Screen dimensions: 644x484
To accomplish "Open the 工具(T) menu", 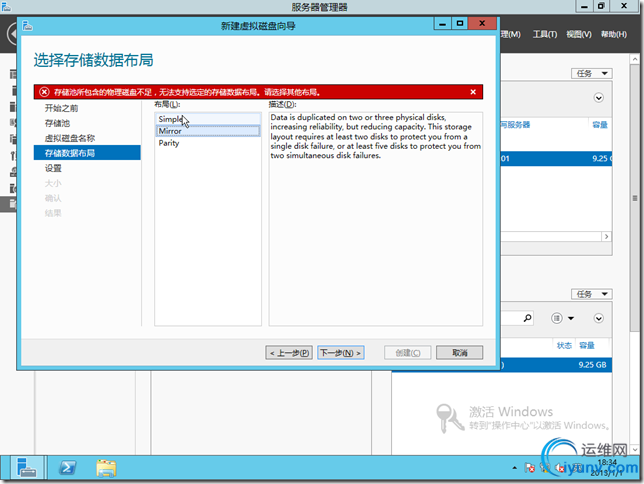I will point(545,35).
